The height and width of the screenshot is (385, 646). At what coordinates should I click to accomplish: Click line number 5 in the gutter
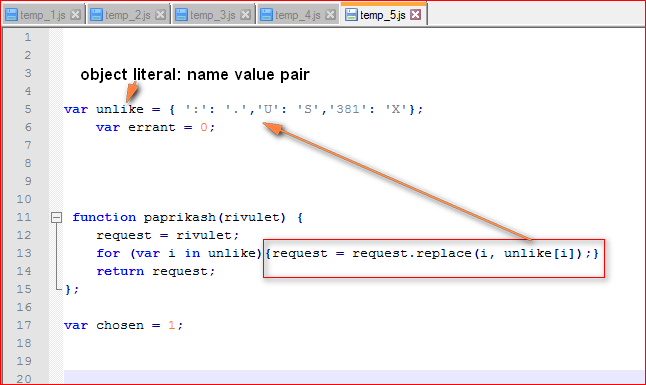28,109
